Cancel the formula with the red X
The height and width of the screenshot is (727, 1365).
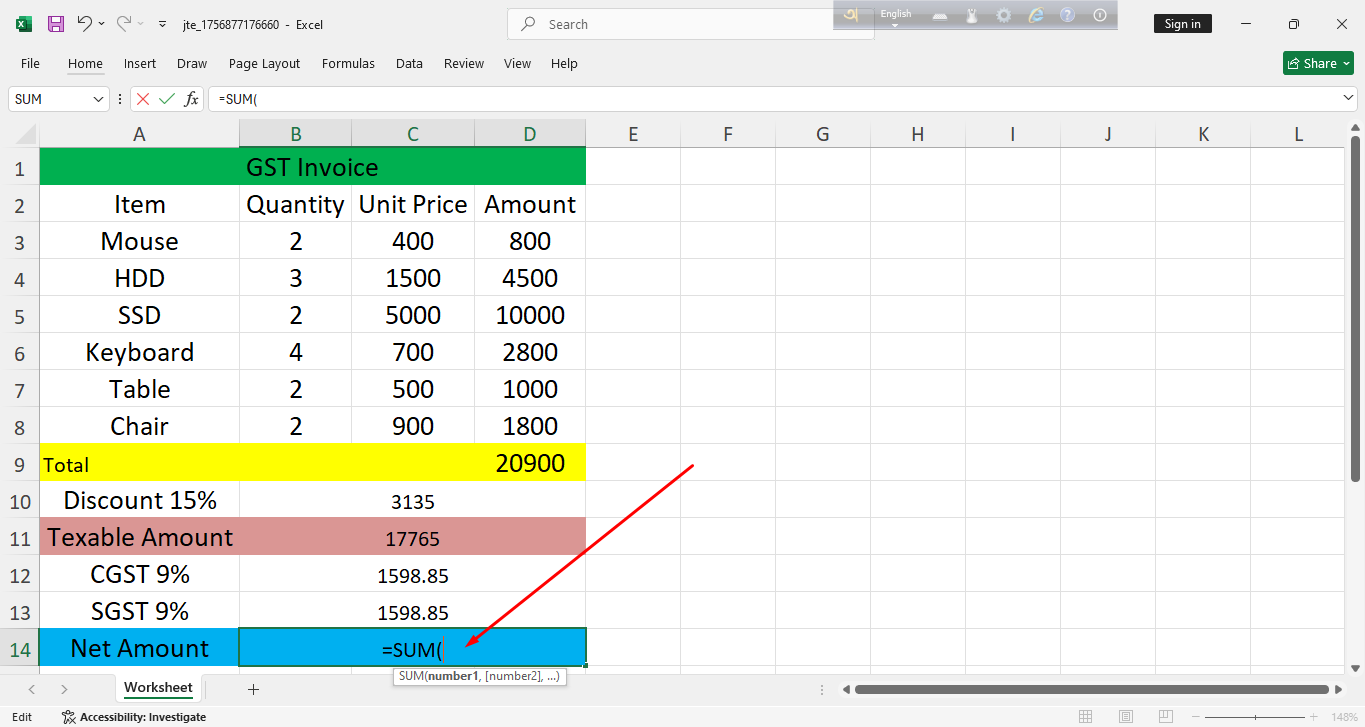coord(143,99)
